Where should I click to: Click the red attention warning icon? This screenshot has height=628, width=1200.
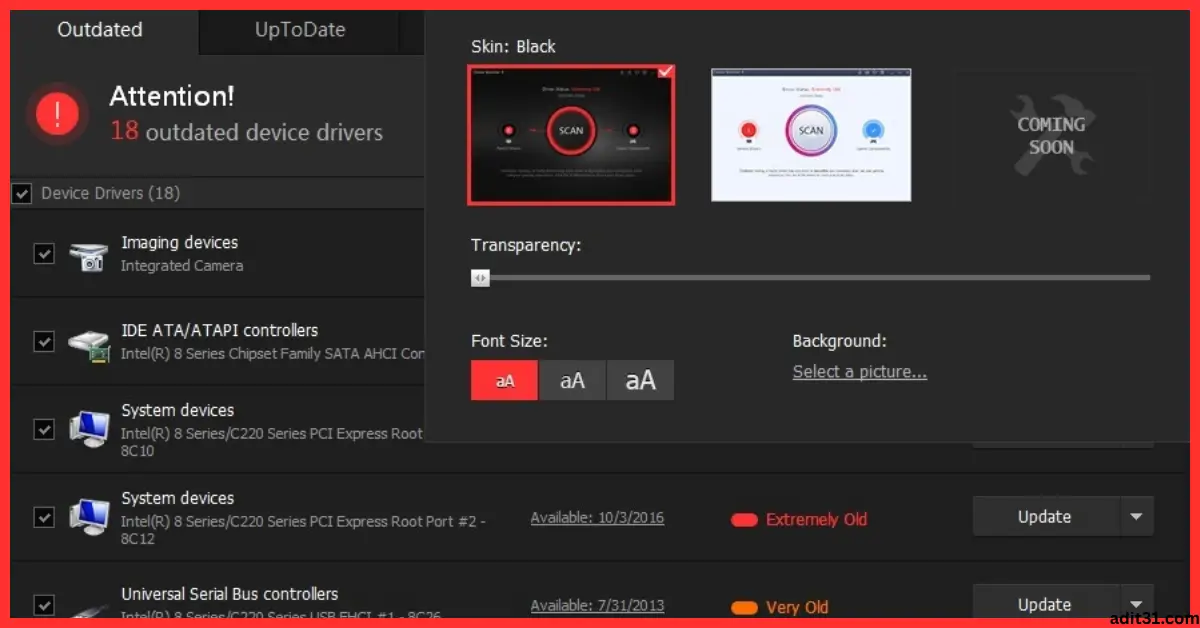58,115
